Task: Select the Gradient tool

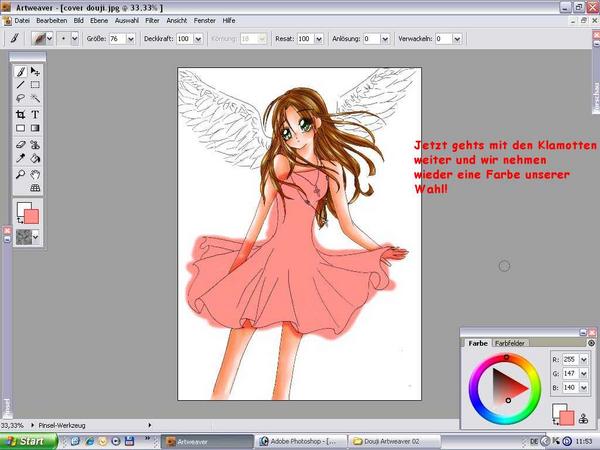Action: tap(35, 128)
